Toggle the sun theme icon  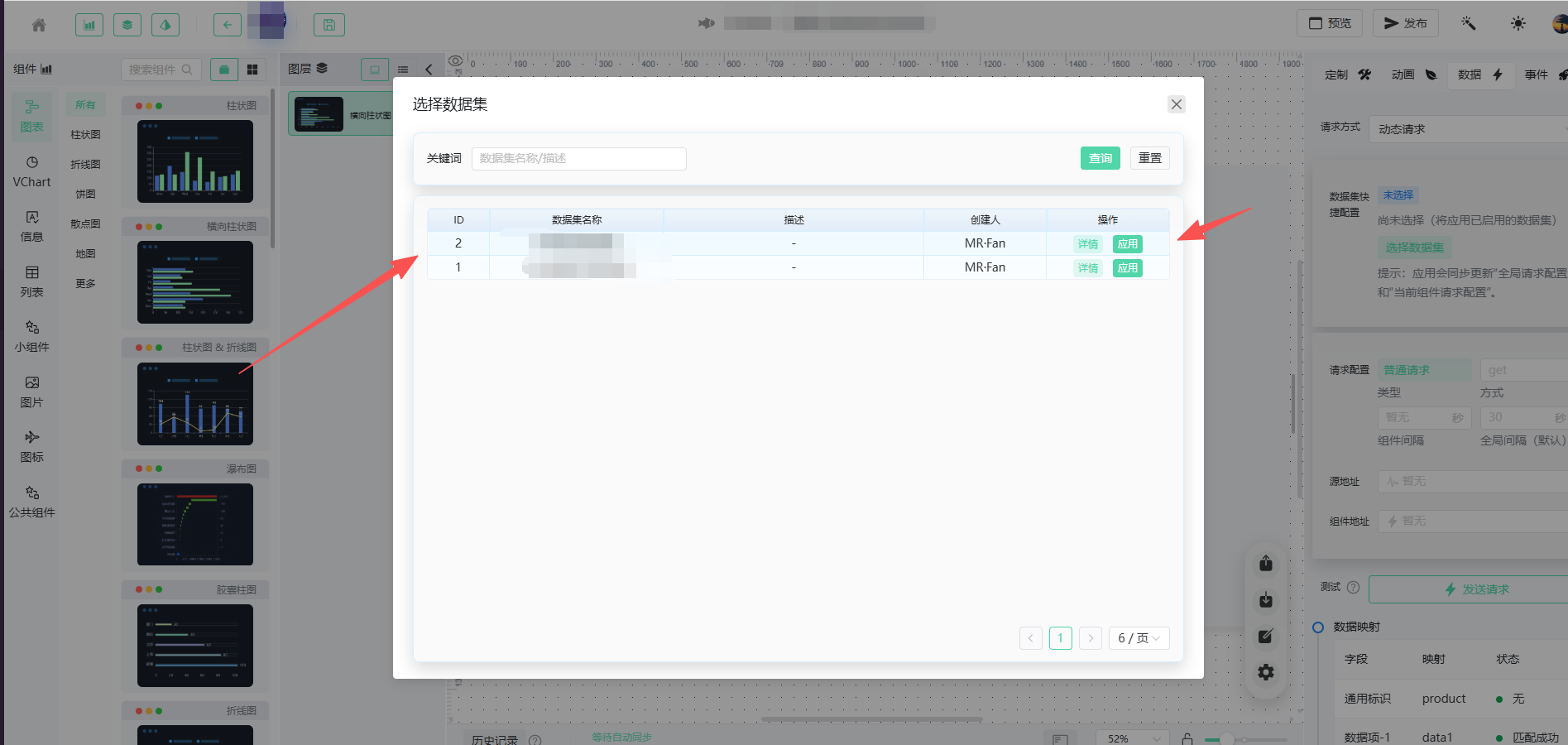1518,23
